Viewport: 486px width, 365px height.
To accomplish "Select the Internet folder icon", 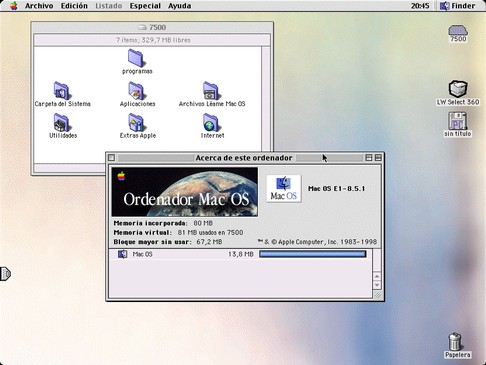I will 211,122.
